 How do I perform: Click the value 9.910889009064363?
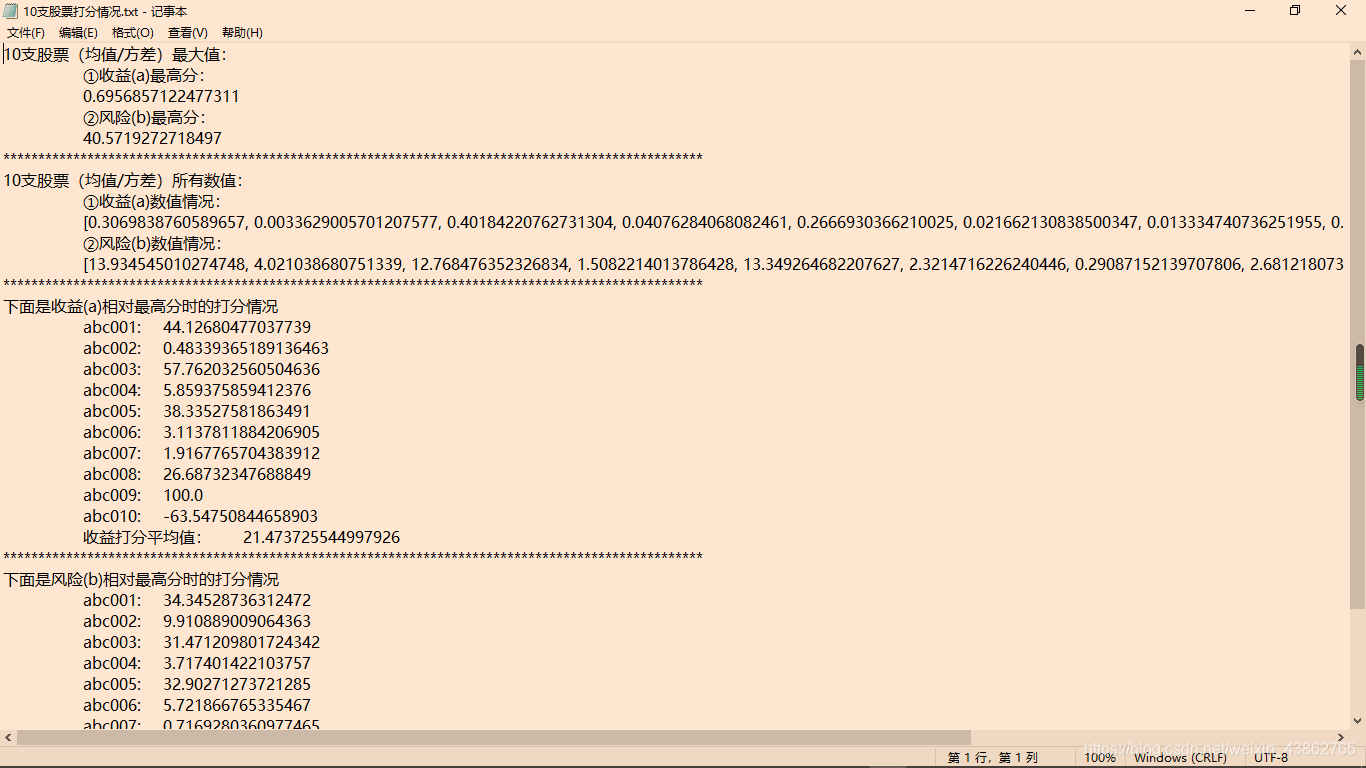[x=237, y=622]
